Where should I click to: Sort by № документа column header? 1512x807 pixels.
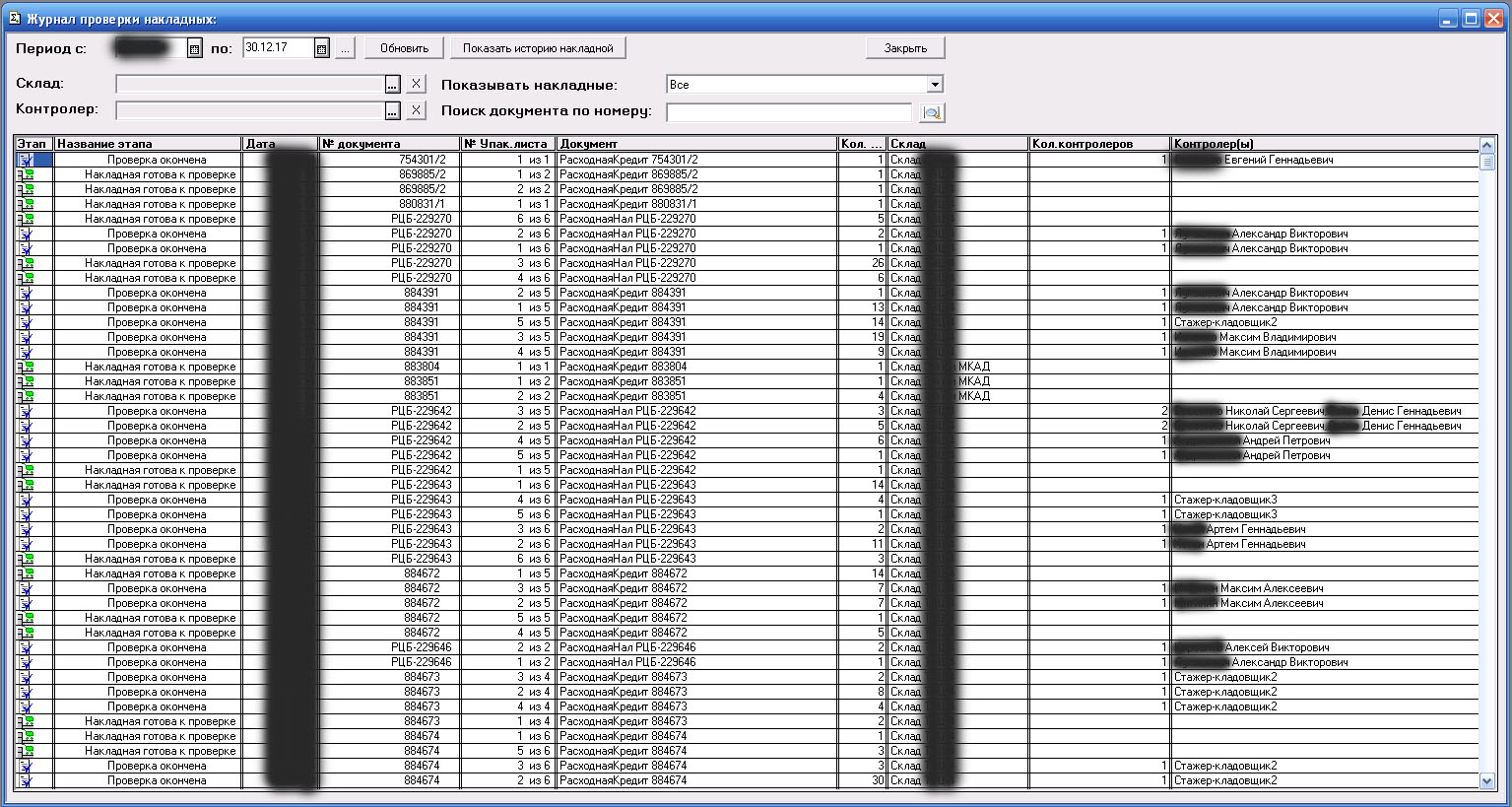[389, 144]
